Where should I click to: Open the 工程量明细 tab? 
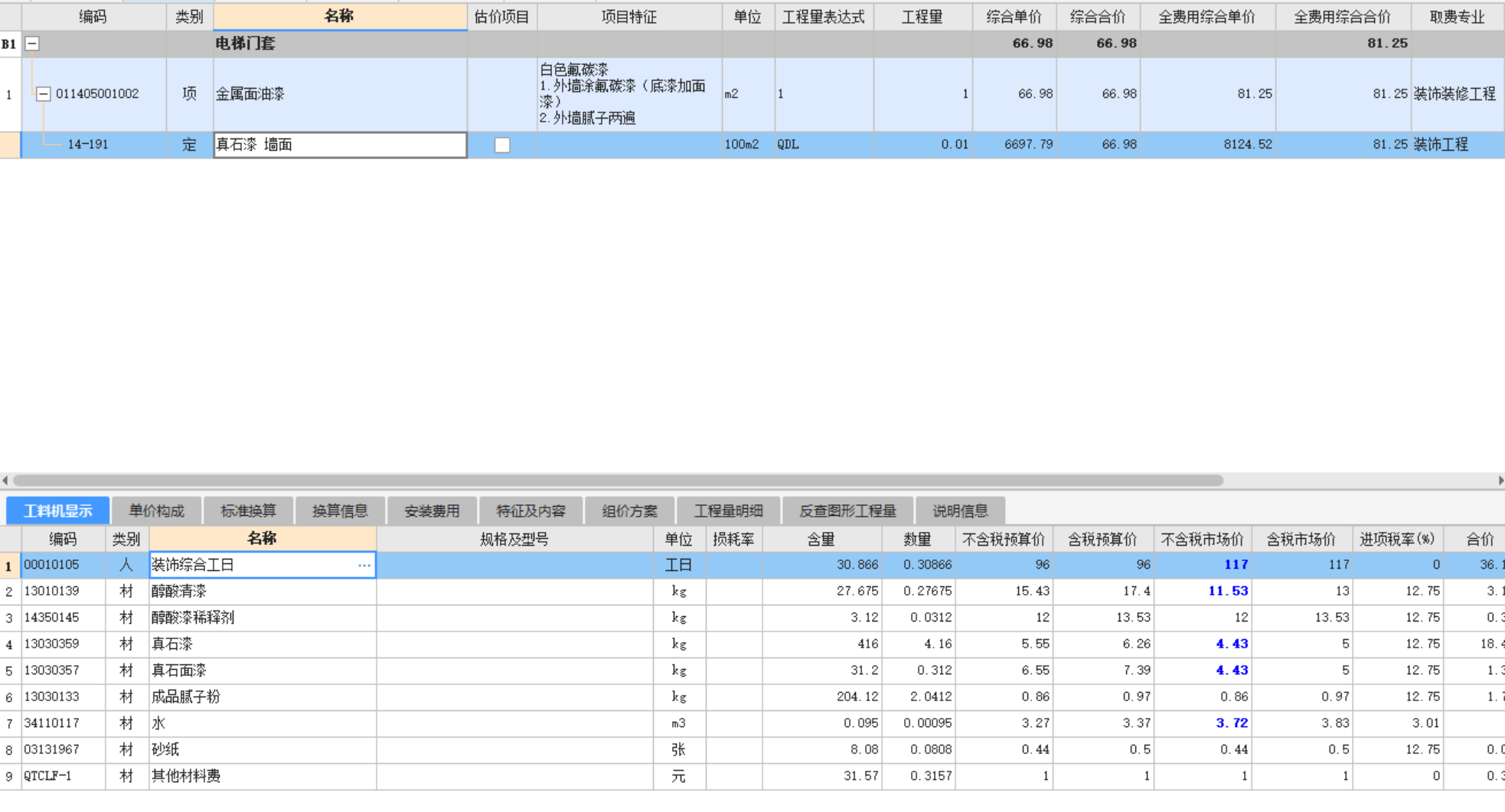click(729, 510)
